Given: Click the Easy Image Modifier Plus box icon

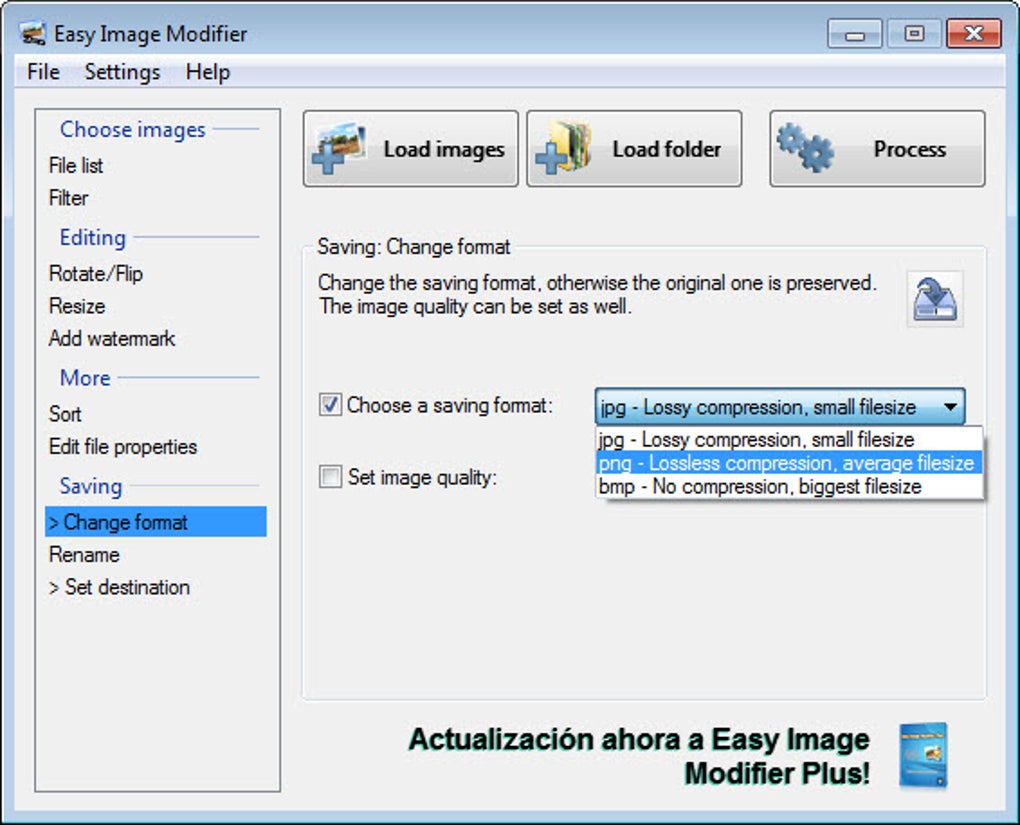Looking at the screenshot, I should 923,756.
